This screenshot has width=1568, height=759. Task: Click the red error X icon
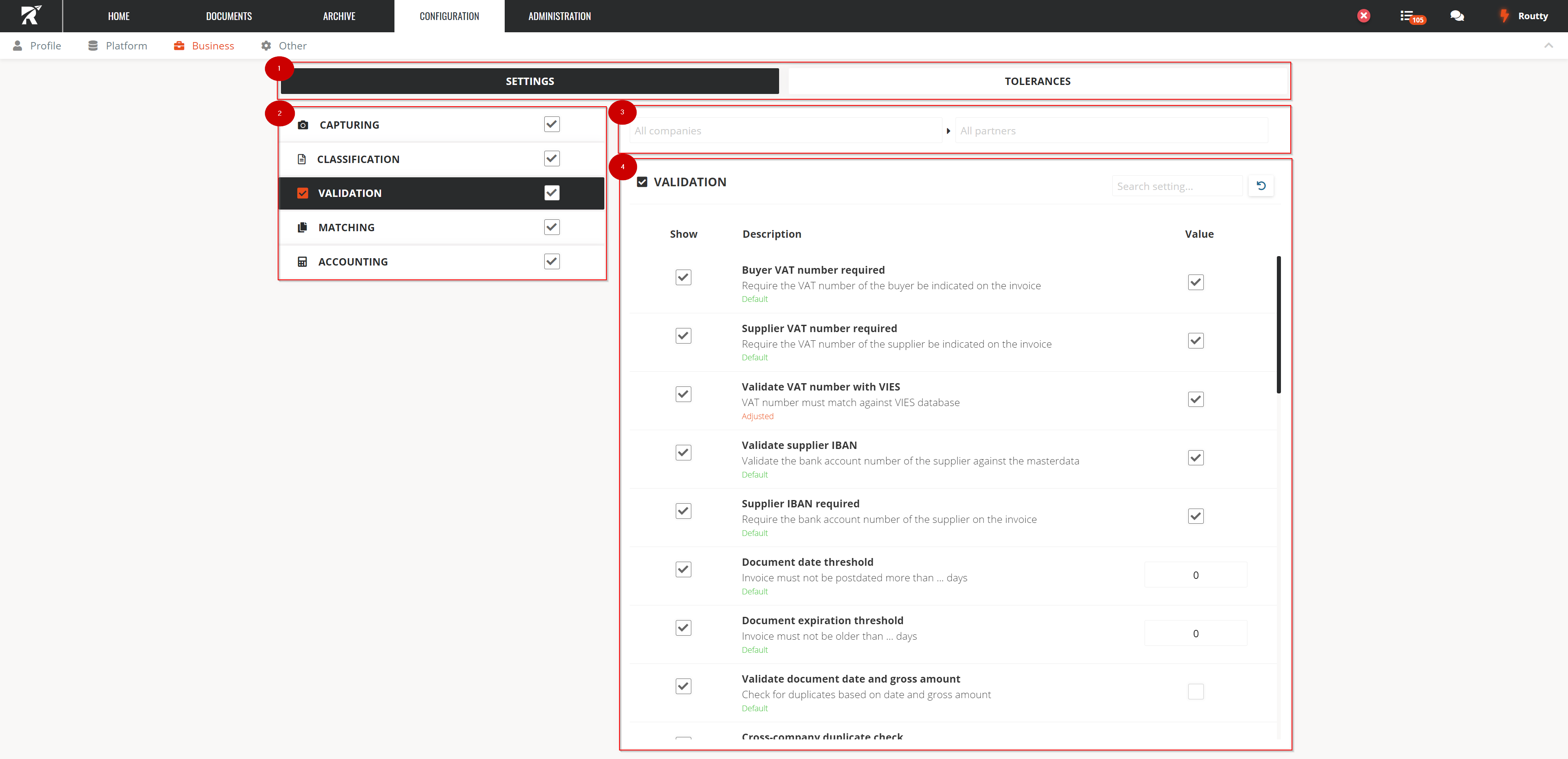1363,16
